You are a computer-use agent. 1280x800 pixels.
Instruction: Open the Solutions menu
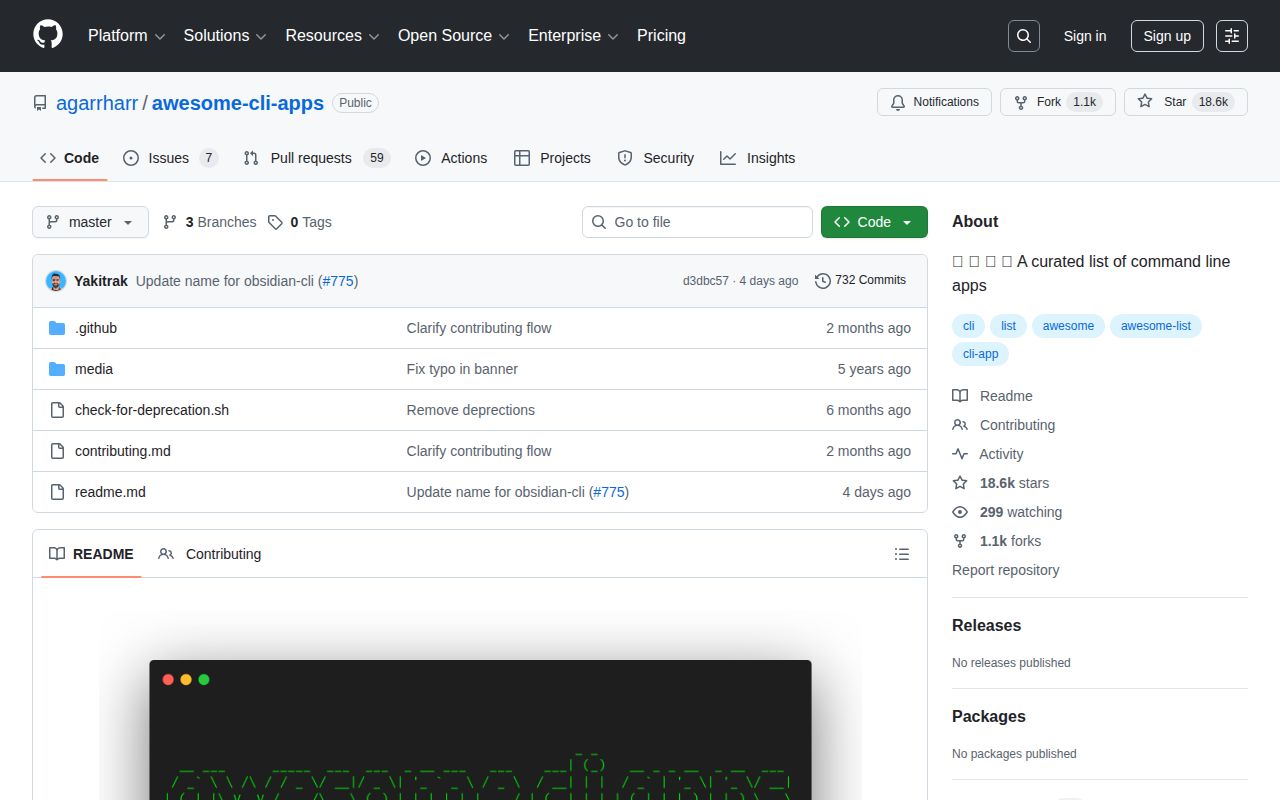pyautogui.click(x=222, y=36)
